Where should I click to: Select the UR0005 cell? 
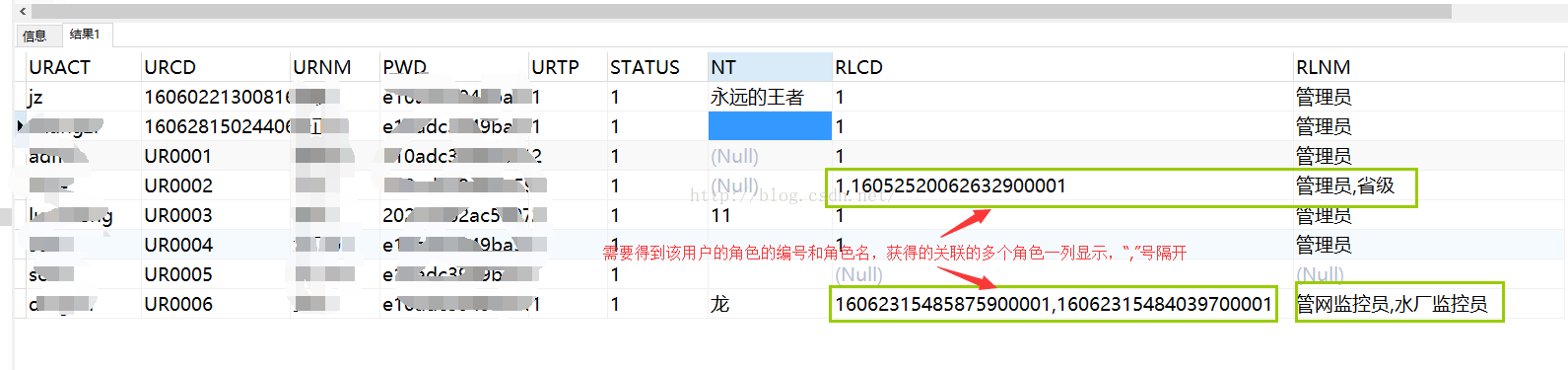pyautogui.click(x=216, y=274)
